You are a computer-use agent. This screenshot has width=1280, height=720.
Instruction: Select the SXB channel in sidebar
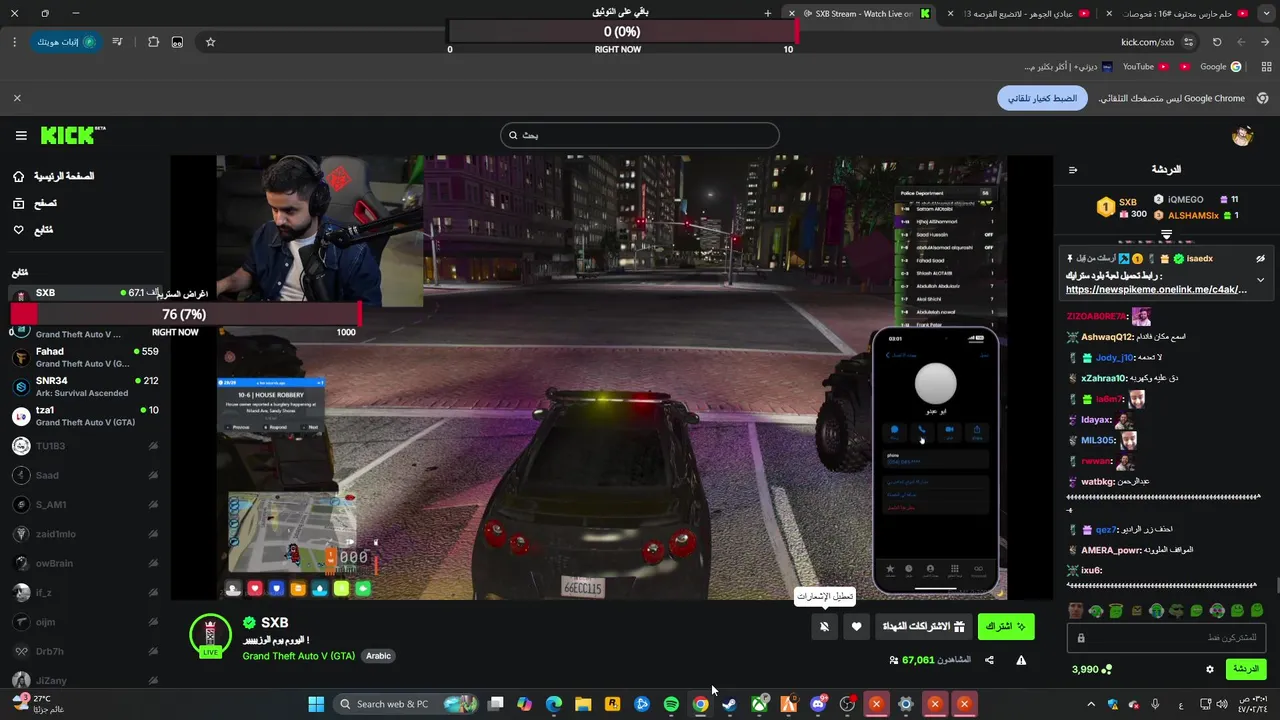85,293
